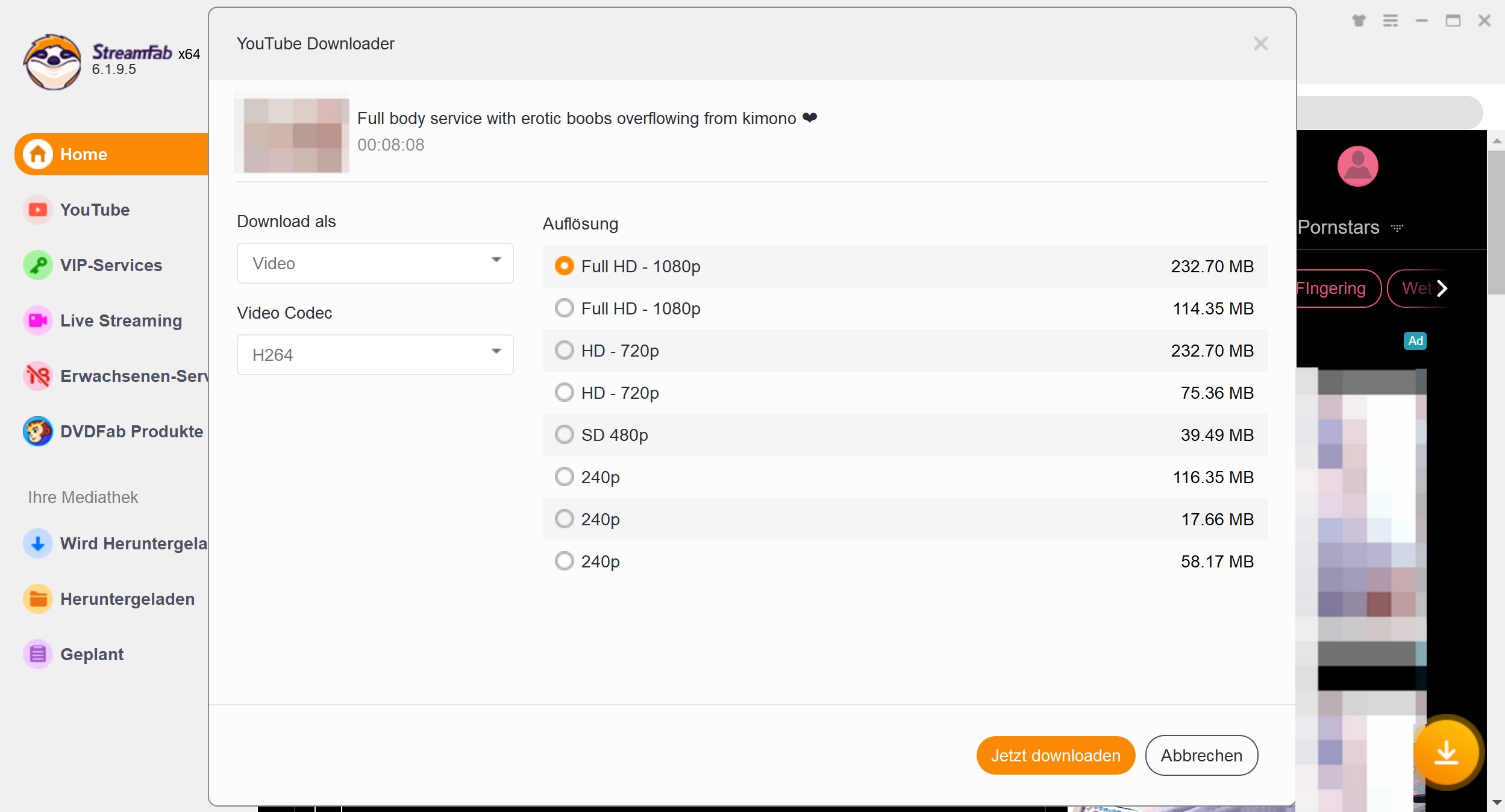Open the Erwachsenen-Services icon
Viewport: 1505px width, 812px height.
tap(37, 376)
